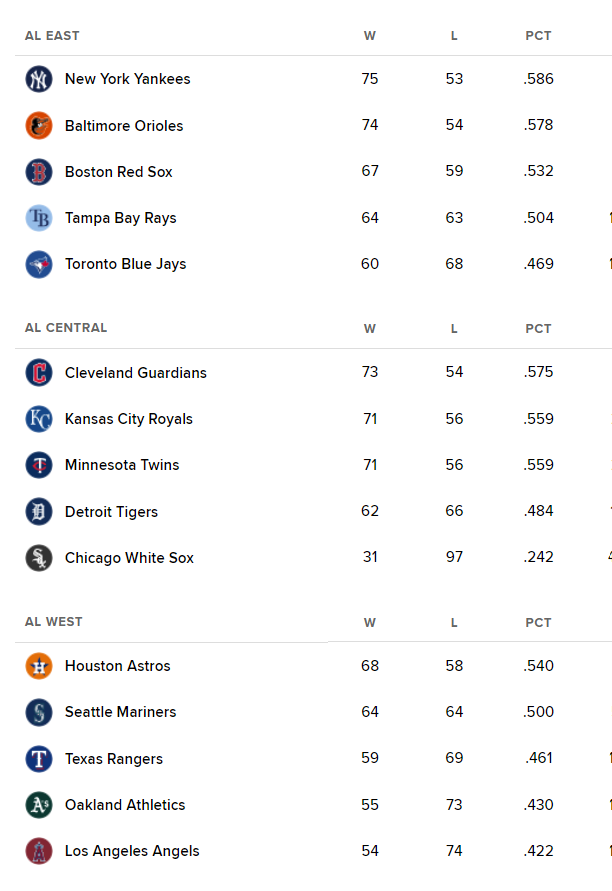
Task: Click the AL Central W column header
Action: [369, 328]
